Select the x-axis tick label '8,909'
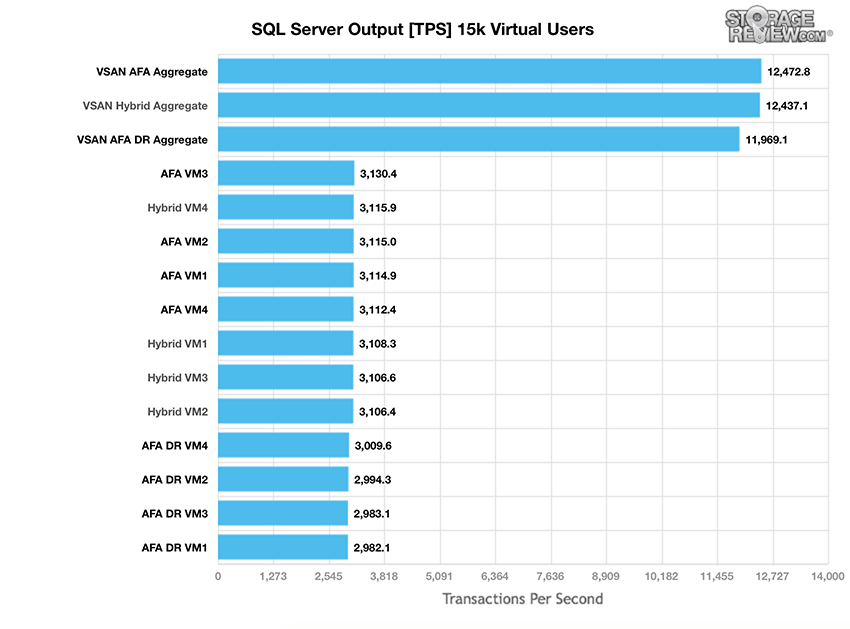 (x=606, y=576)
